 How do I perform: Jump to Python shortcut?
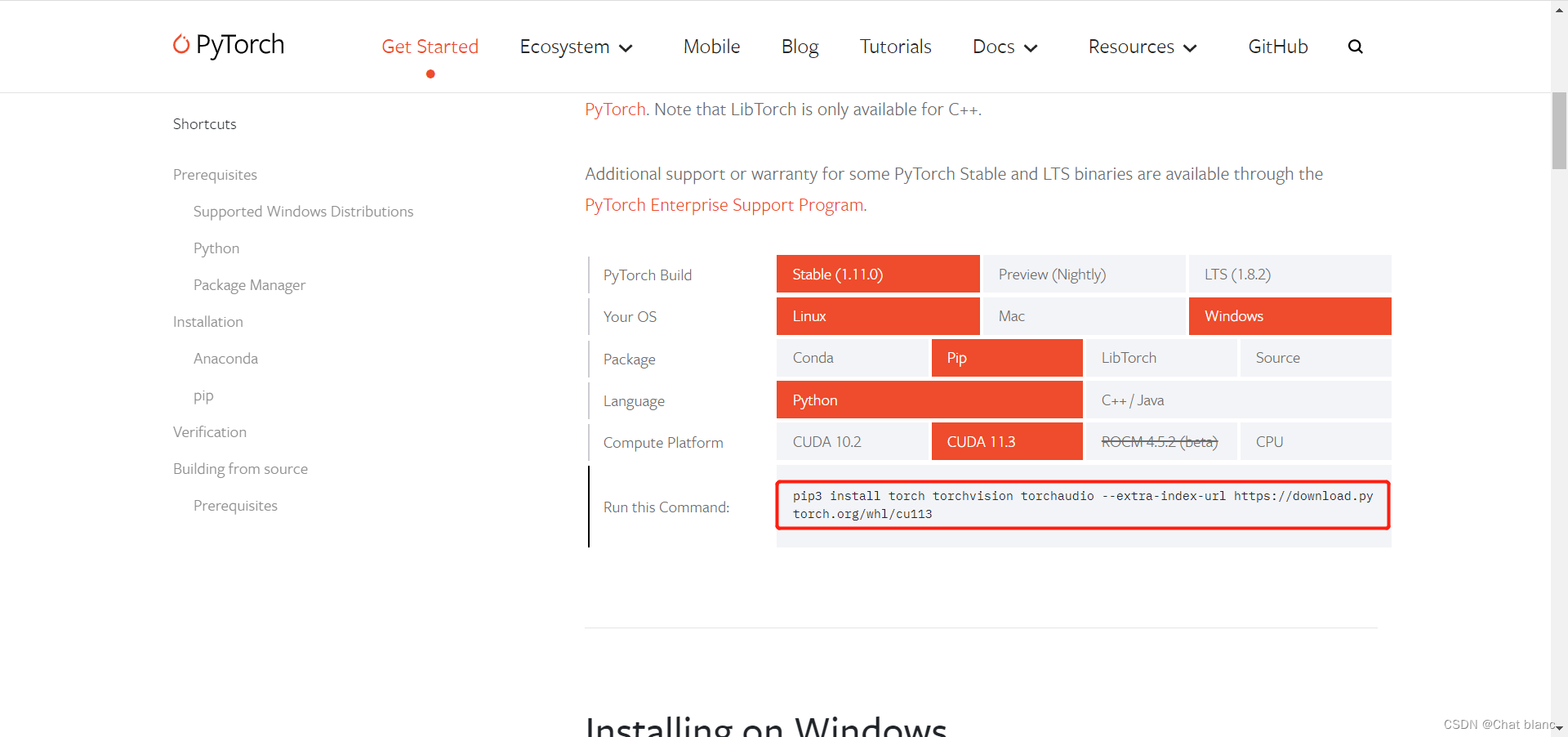coord(216,248)
